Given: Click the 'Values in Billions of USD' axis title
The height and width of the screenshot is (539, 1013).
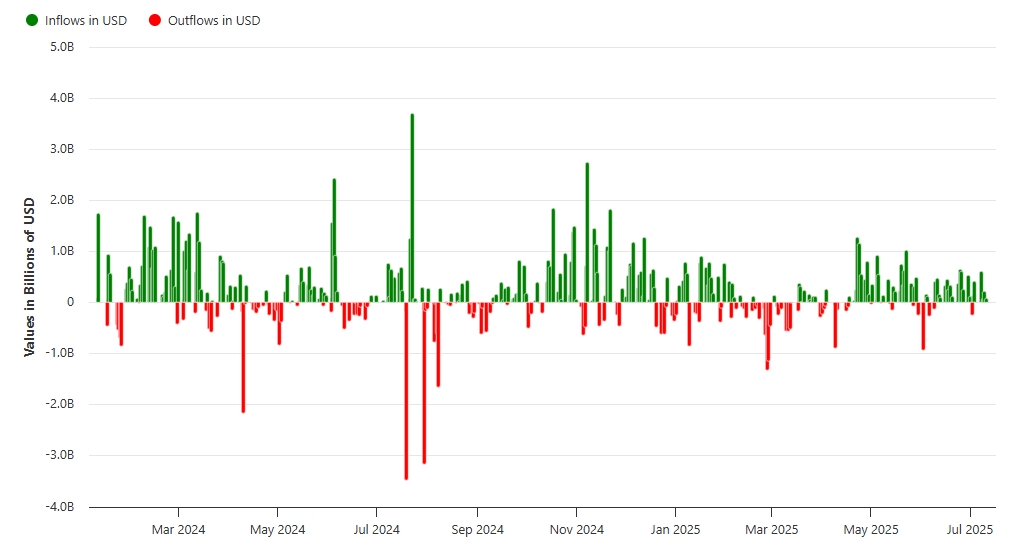Looking at the screenshot, I should [x=29, y=277].
